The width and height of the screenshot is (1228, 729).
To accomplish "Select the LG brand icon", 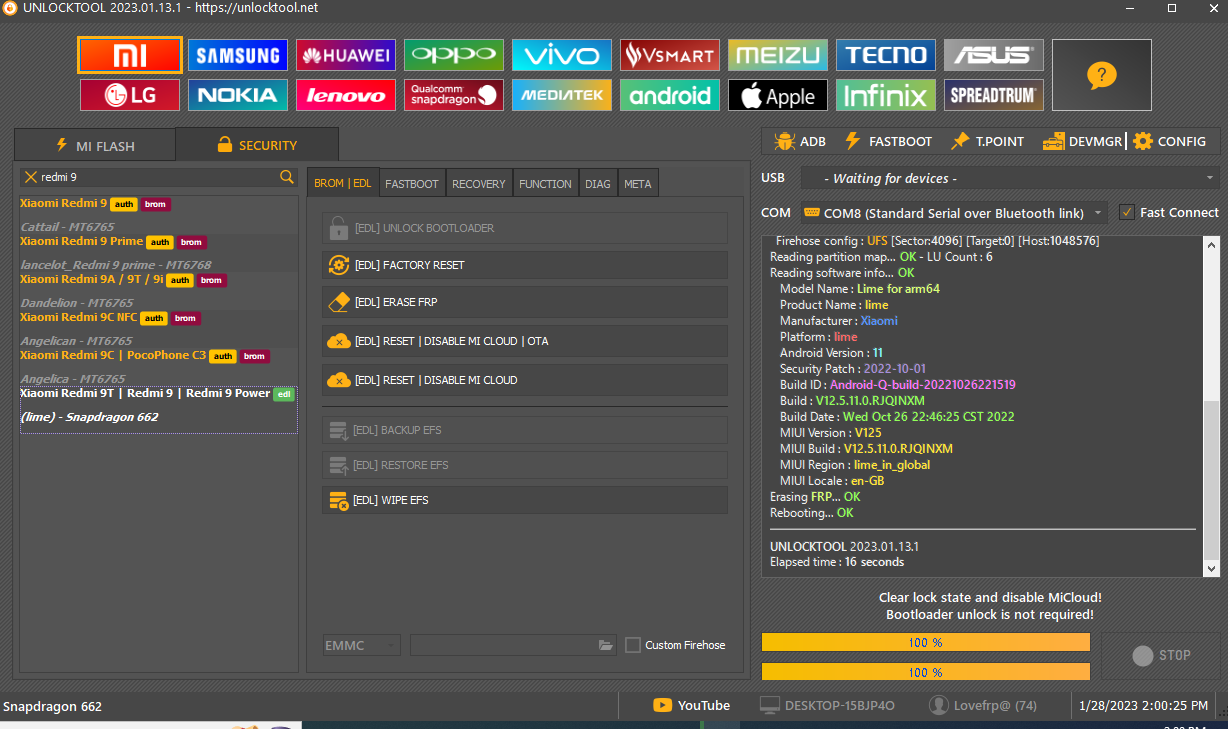I will (x=130, y=95).
